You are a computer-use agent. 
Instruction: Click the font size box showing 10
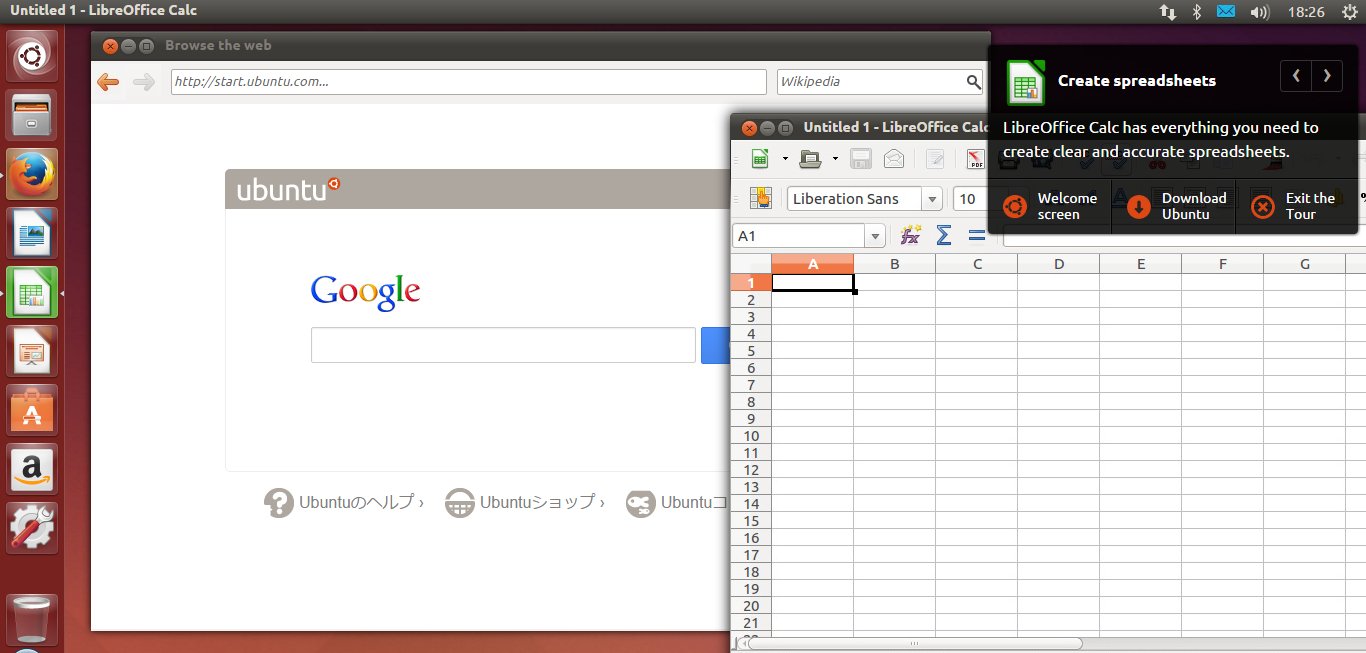[969, 198]
